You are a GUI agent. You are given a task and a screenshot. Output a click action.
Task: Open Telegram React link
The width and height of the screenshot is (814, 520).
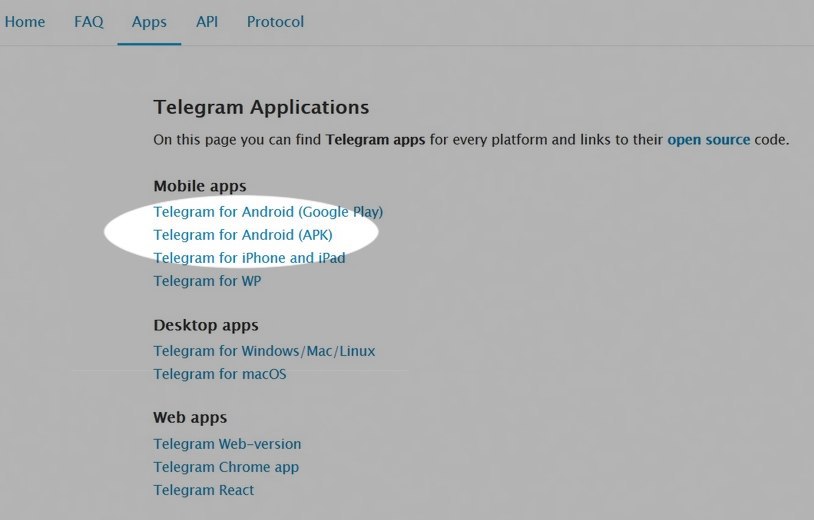204,490
